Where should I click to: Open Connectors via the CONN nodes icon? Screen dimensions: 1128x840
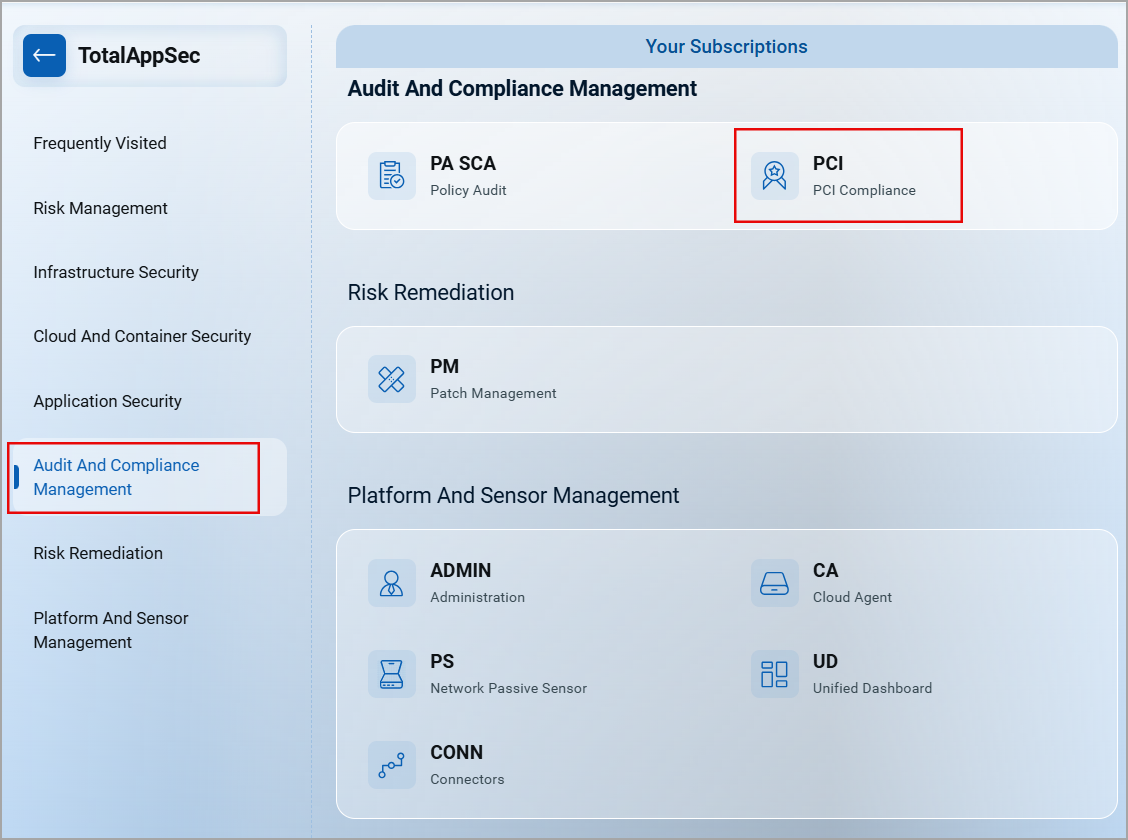point(392,764)
